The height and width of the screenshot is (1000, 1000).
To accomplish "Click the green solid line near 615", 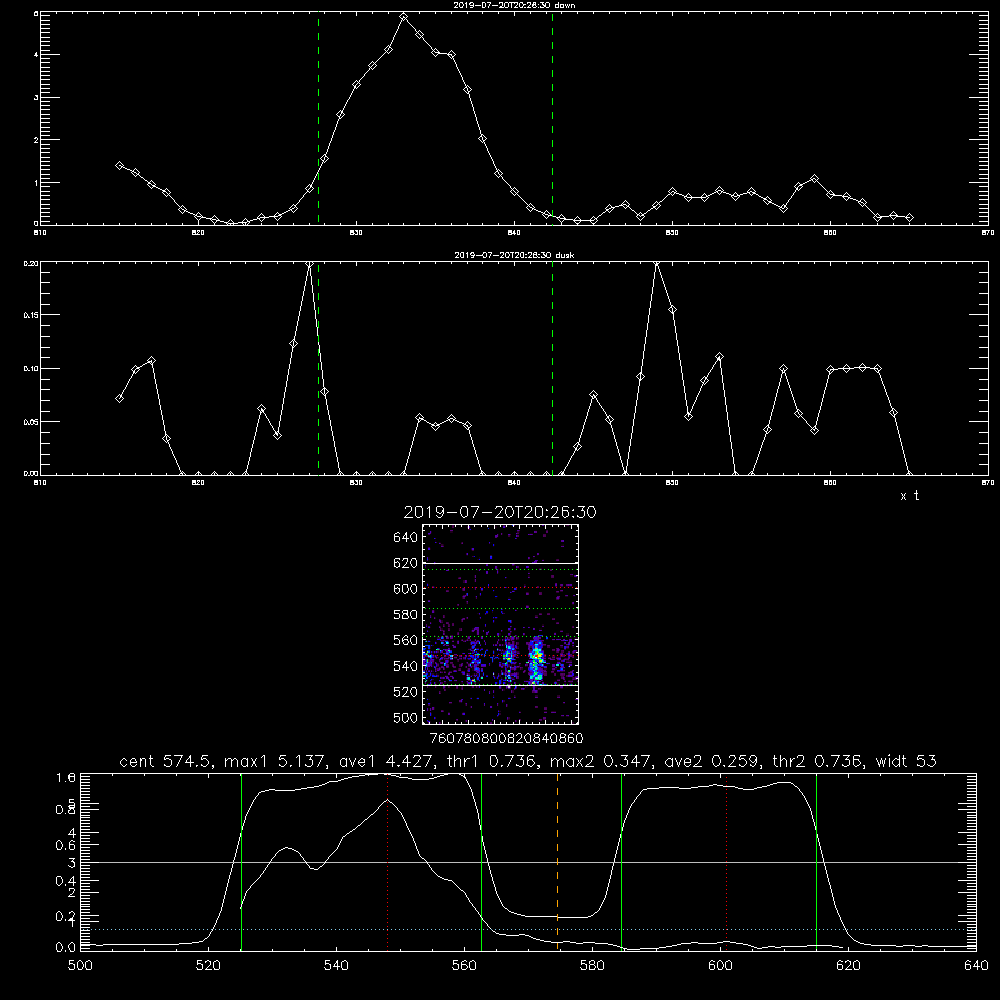I will [816, 861].
